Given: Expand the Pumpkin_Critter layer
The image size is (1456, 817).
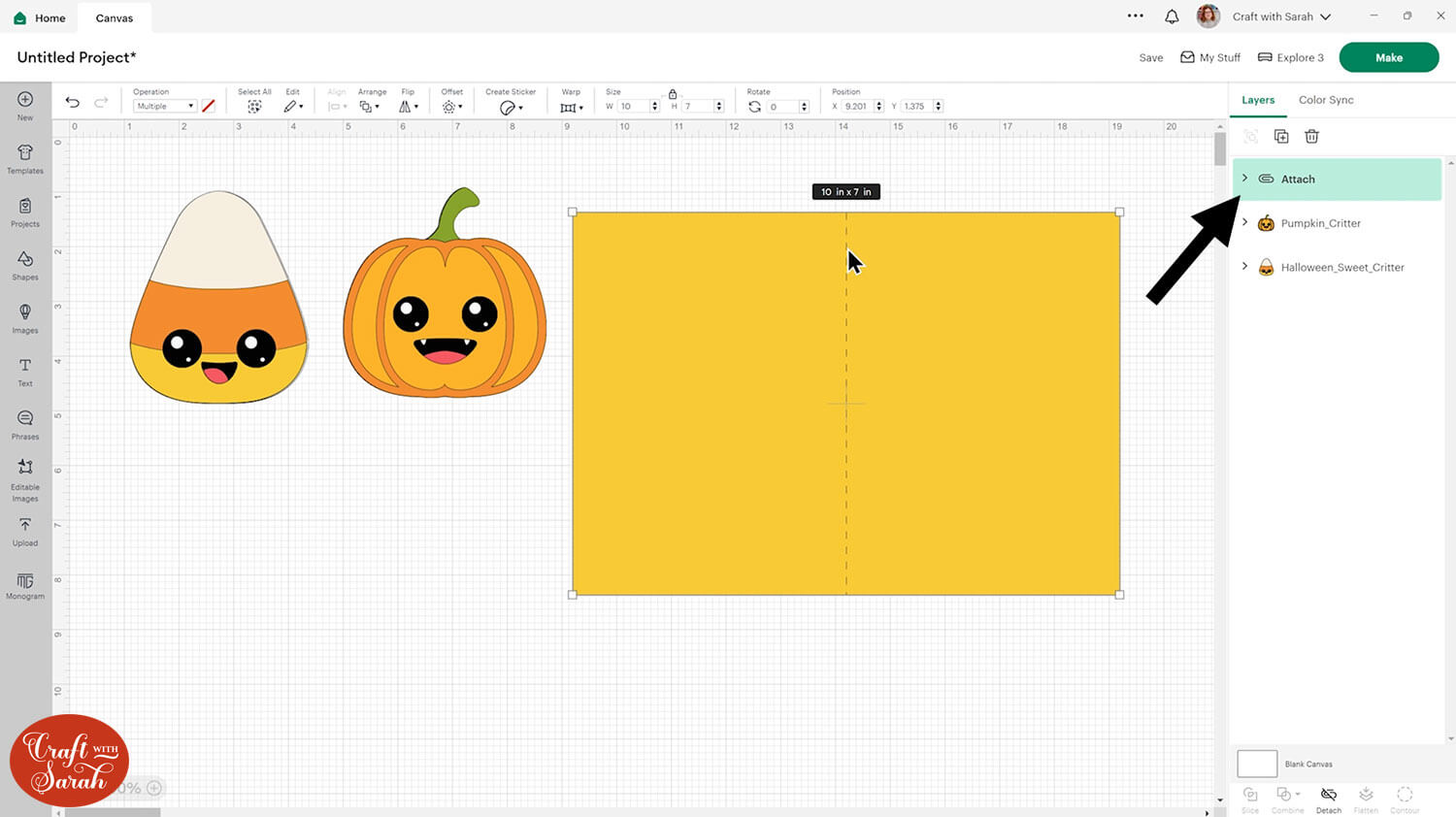Looking at the screenshot, I should click(x=1244, y=222).
